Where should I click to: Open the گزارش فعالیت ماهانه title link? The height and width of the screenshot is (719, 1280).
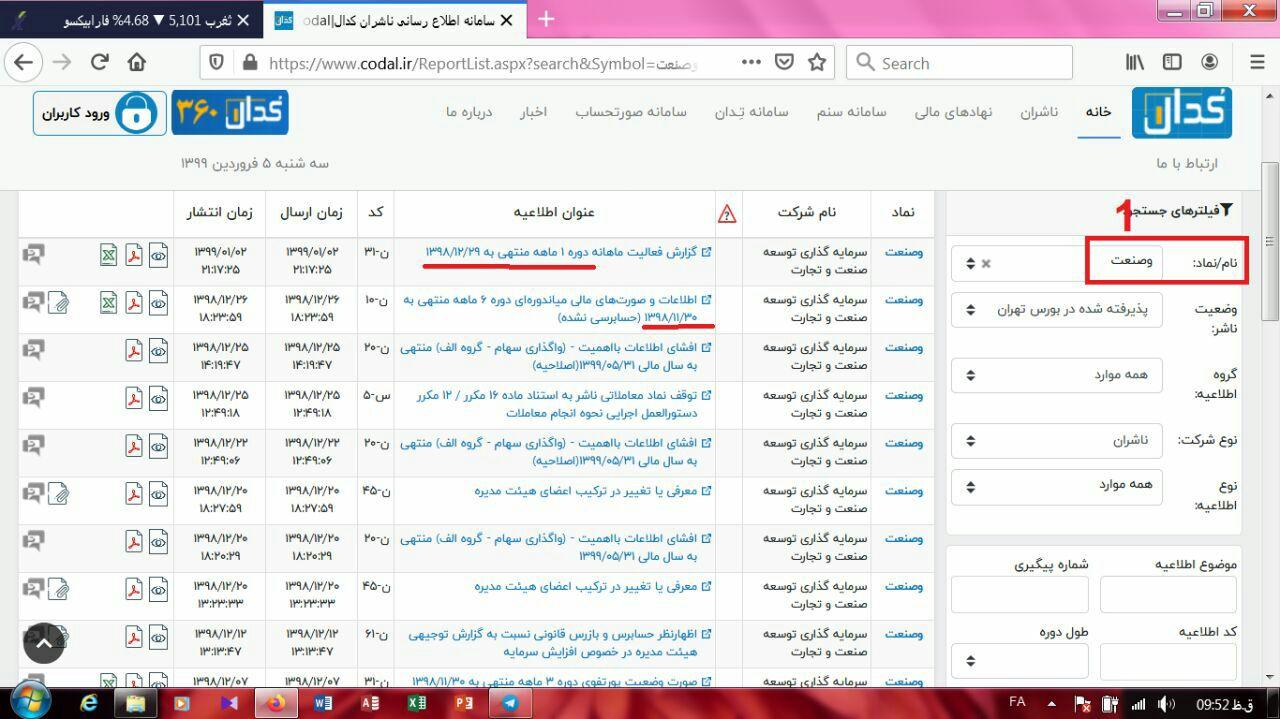pos(568,252)
